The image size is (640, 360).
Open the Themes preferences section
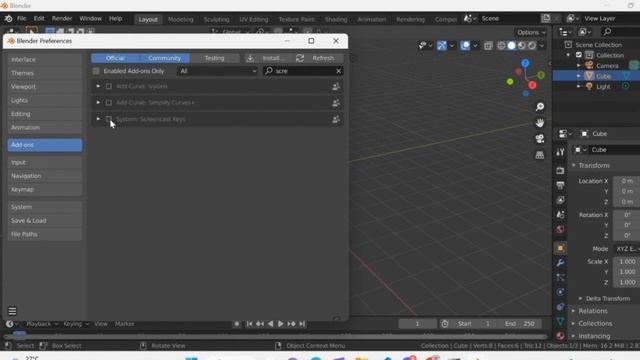[x=45, y=73]
